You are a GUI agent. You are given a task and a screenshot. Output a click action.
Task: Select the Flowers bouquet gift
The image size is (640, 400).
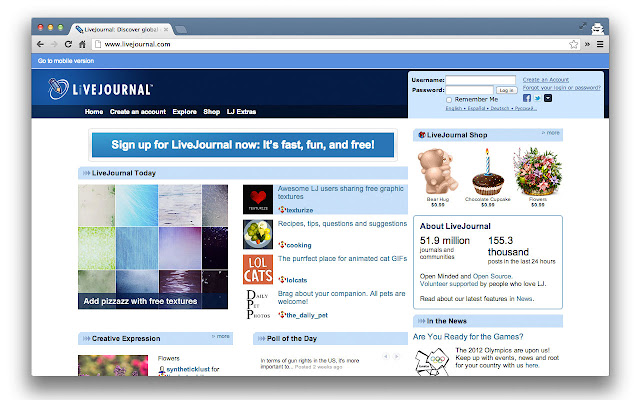click(x=538, y=171)
